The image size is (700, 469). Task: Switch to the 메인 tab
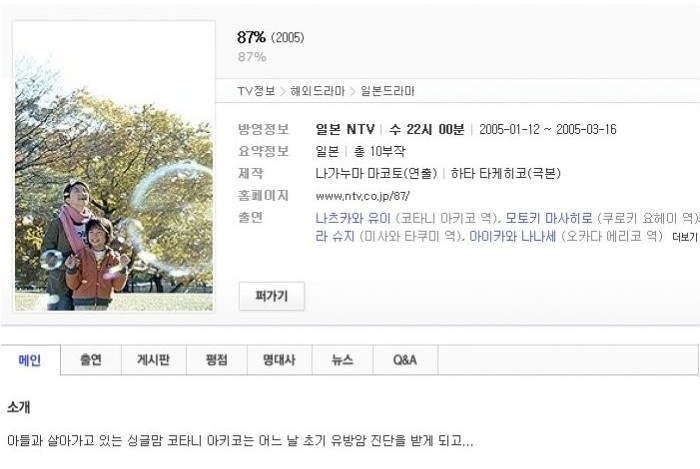(30, 360)
